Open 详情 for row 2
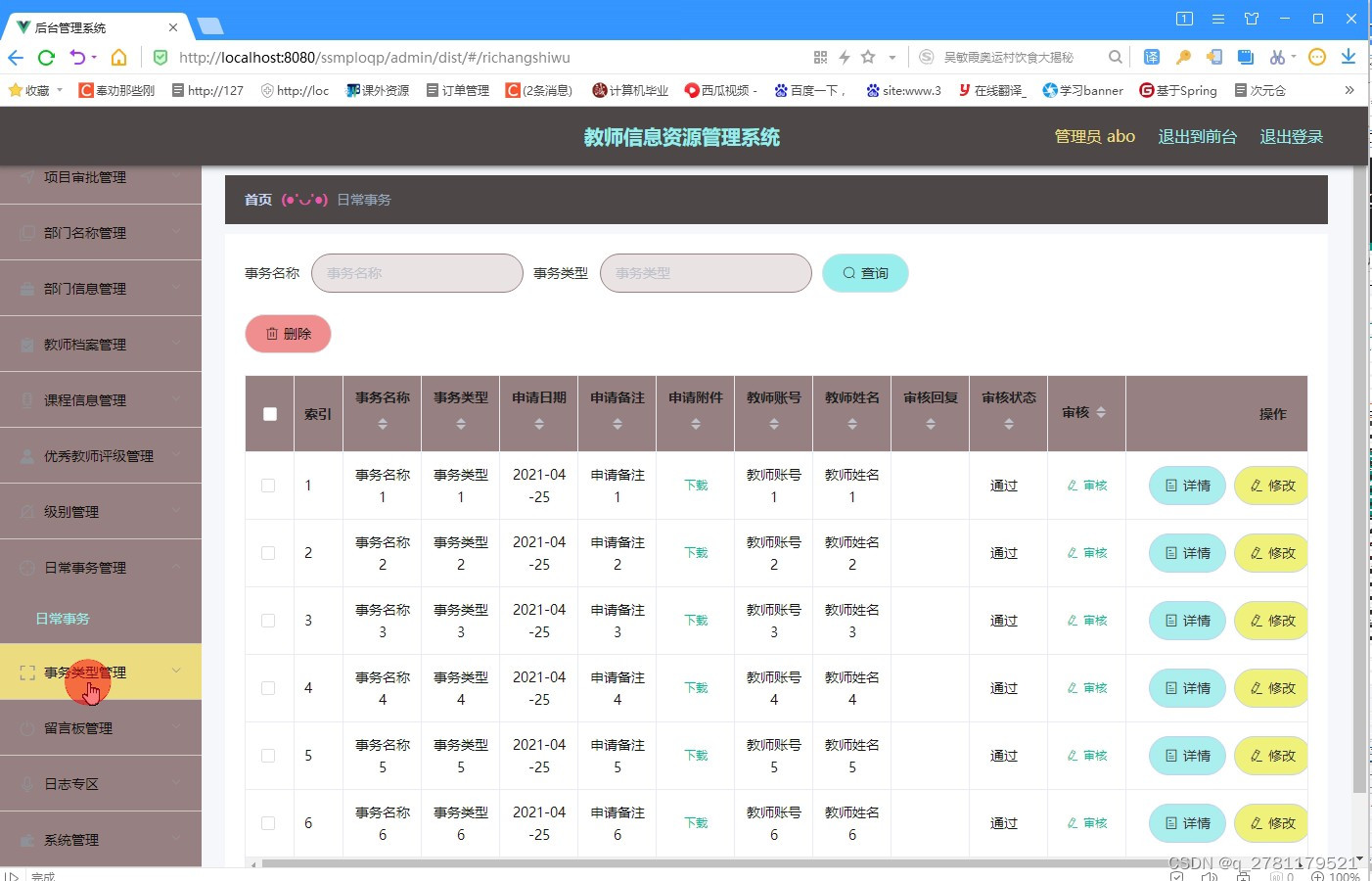 [x=1187, y=553]
